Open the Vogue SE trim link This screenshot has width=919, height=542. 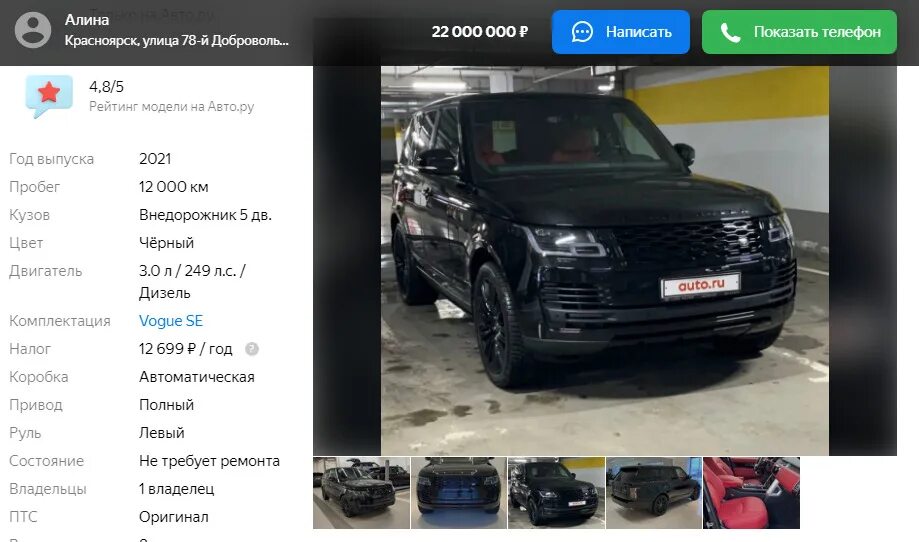point(171,321)
